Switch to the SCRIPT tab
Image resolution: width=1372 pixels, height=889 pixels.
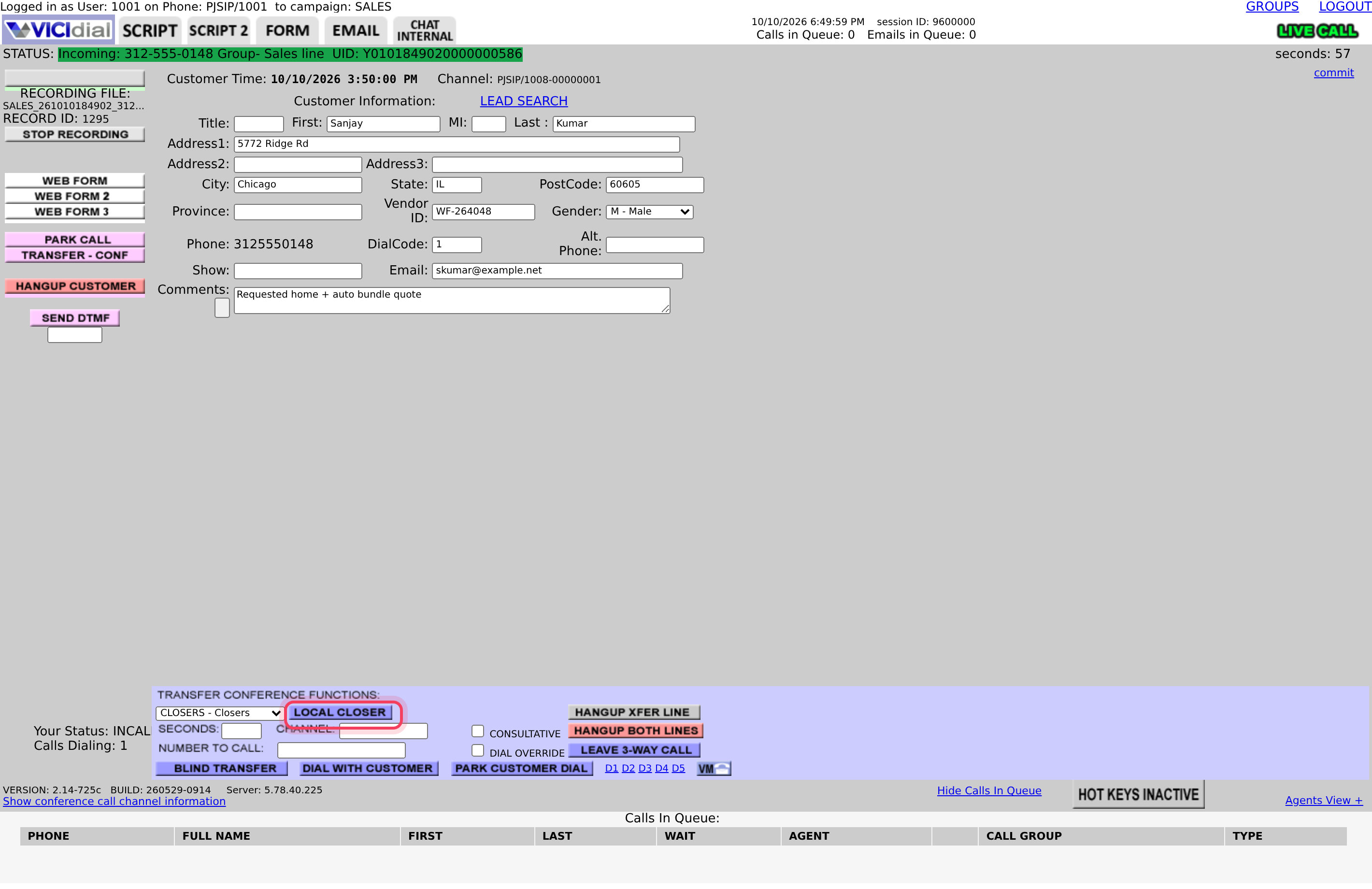pyautogui.click(x=150, y=30)
